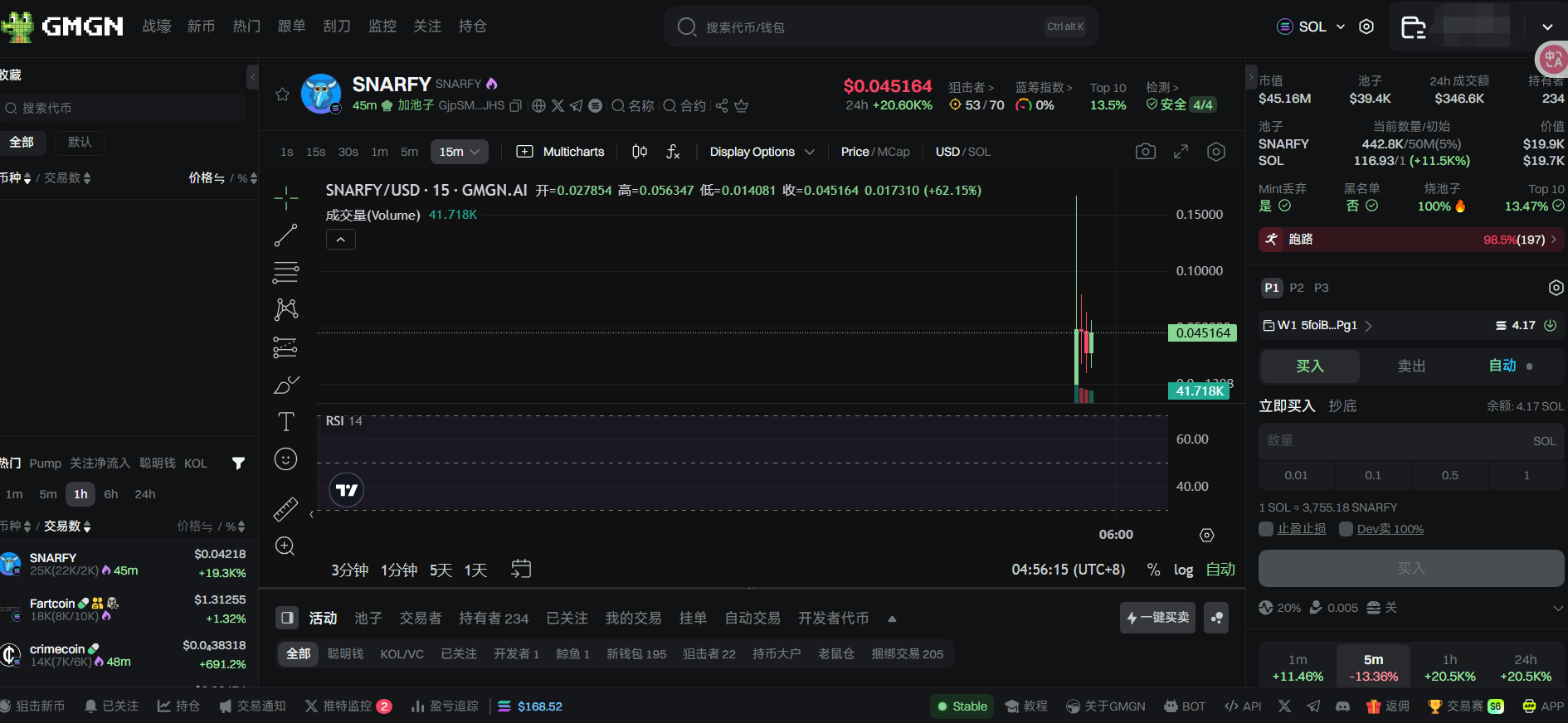Click the Multicharts button
The height and width of the screenshot is (723, 1568).
561,152
